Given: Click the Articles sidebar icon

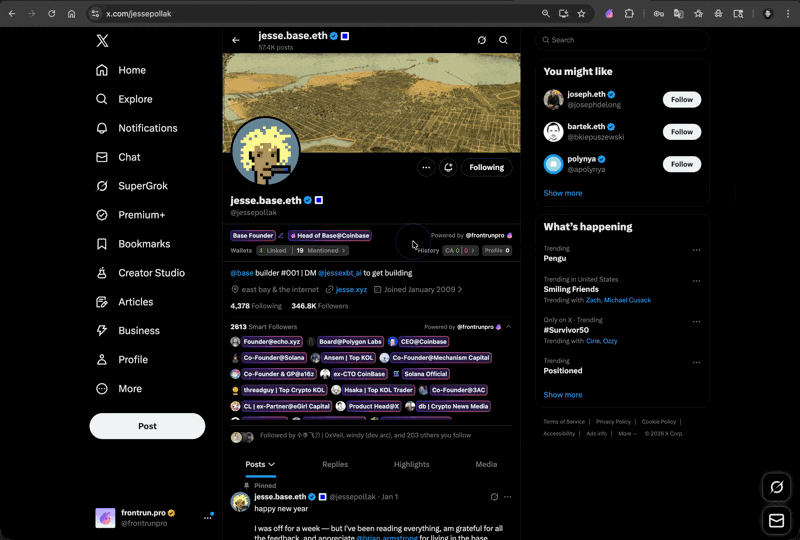Looking at the screenshot, I should tap(102, 302).
